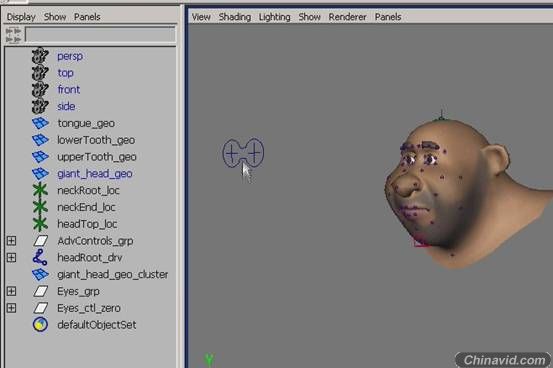Click the AdvControls_grp transform icon
The image size is (553, 368).
point(41,241)
